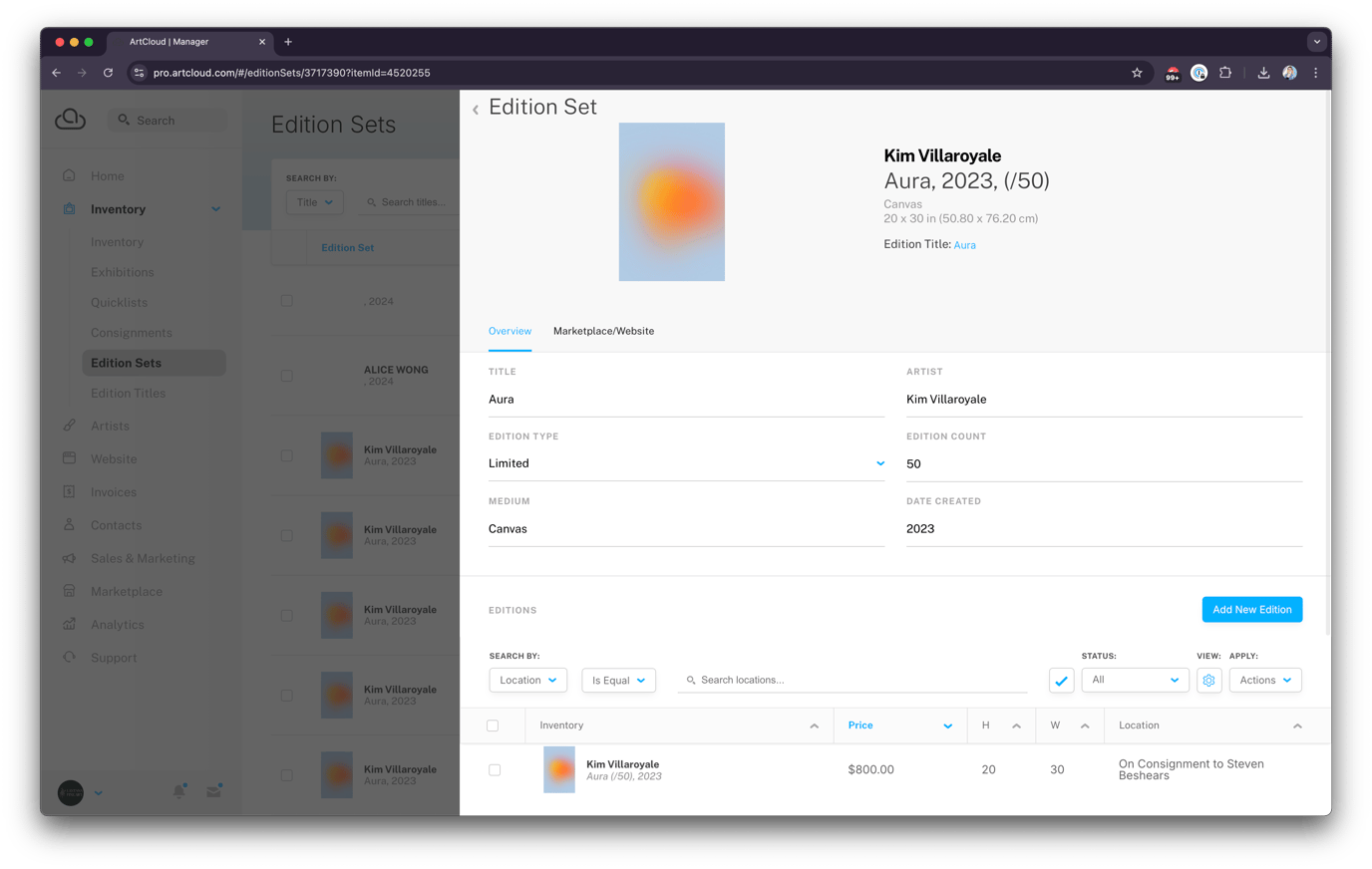Sort by the W column header

click(x=1070, y=725)
